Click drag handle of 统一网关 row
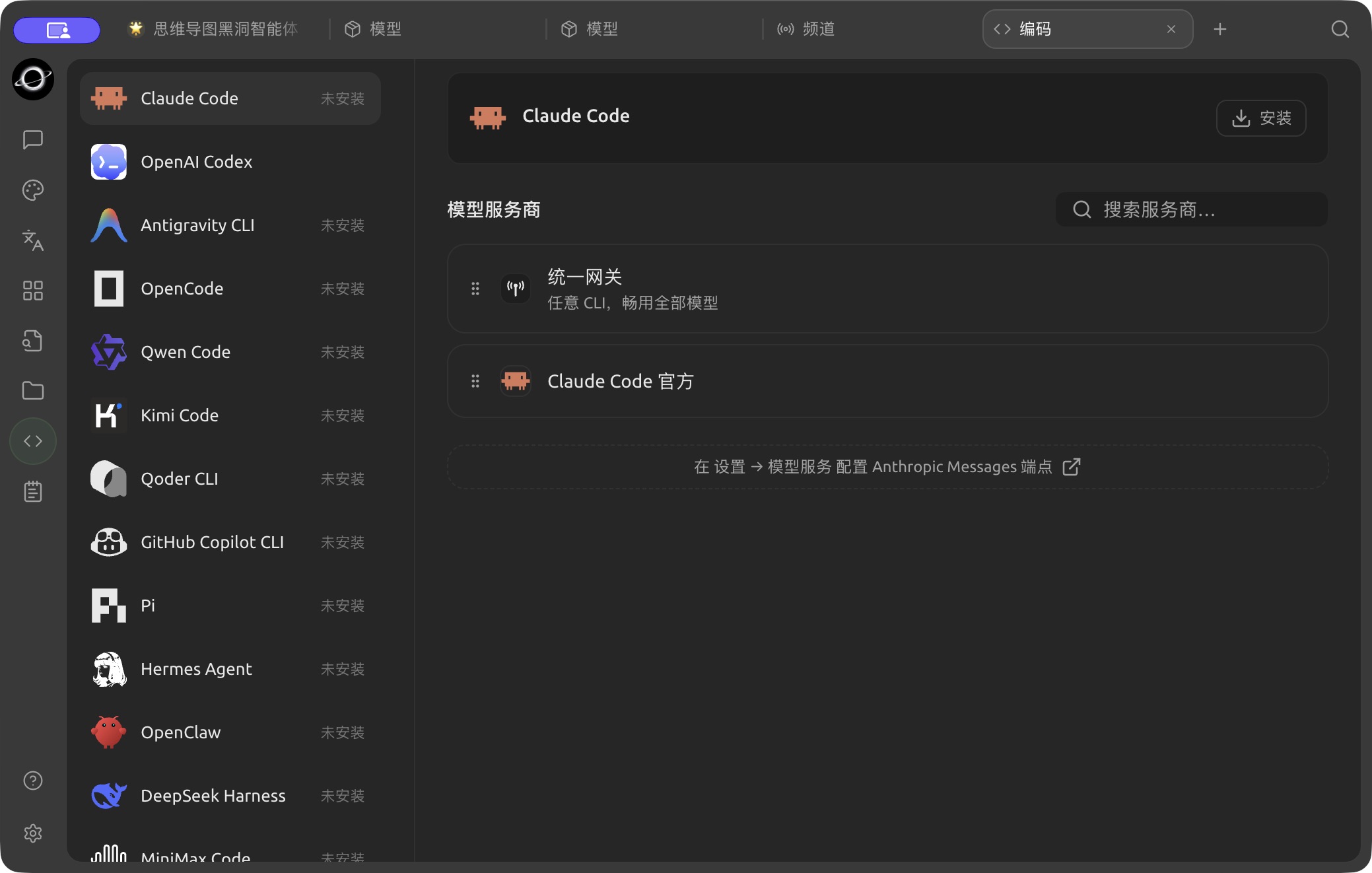The image size is (1372, 873). click(475, 289)
